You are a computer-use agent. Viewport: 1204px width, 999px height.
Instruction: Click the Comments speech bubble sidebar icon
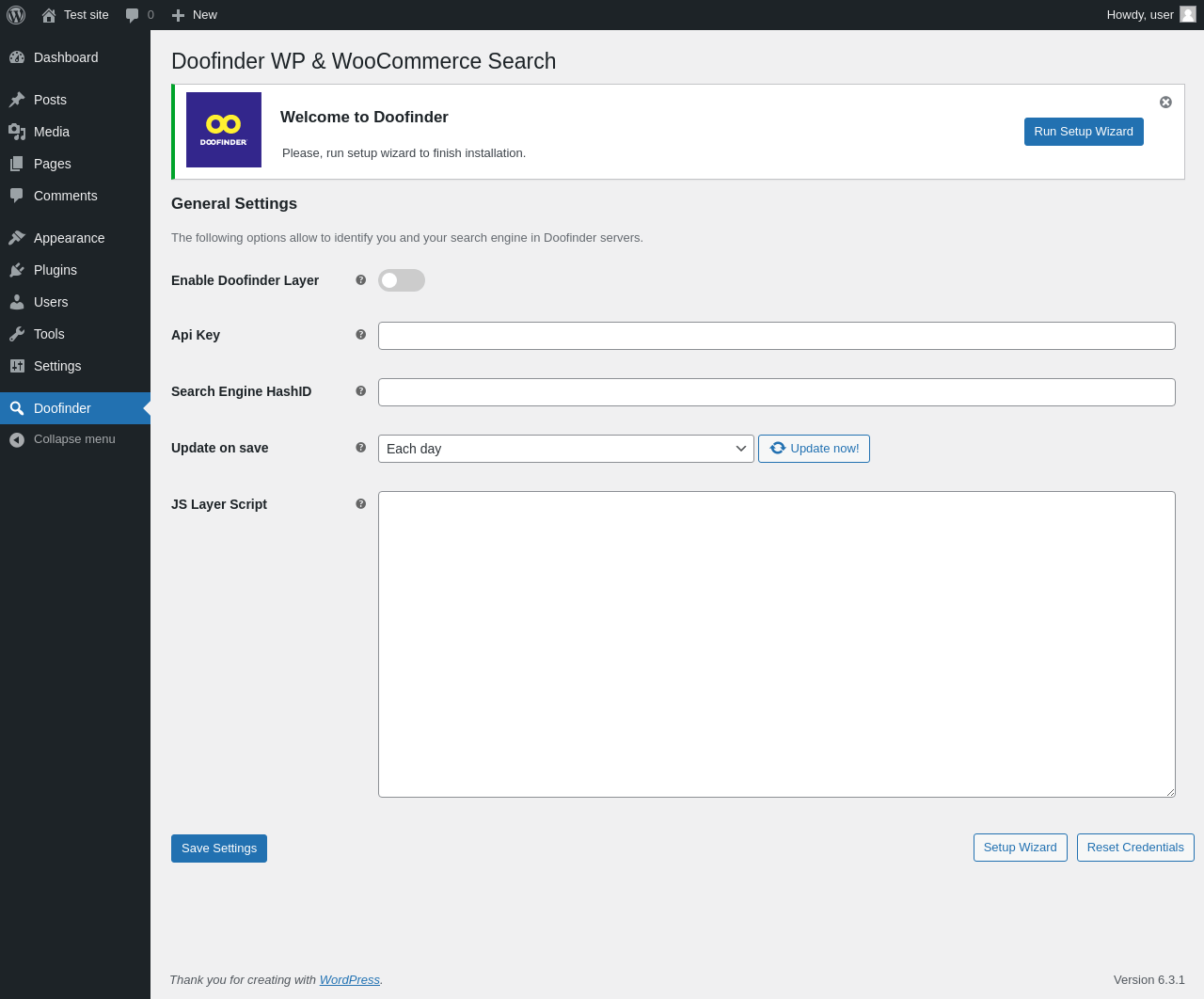[x=17, y=196]
